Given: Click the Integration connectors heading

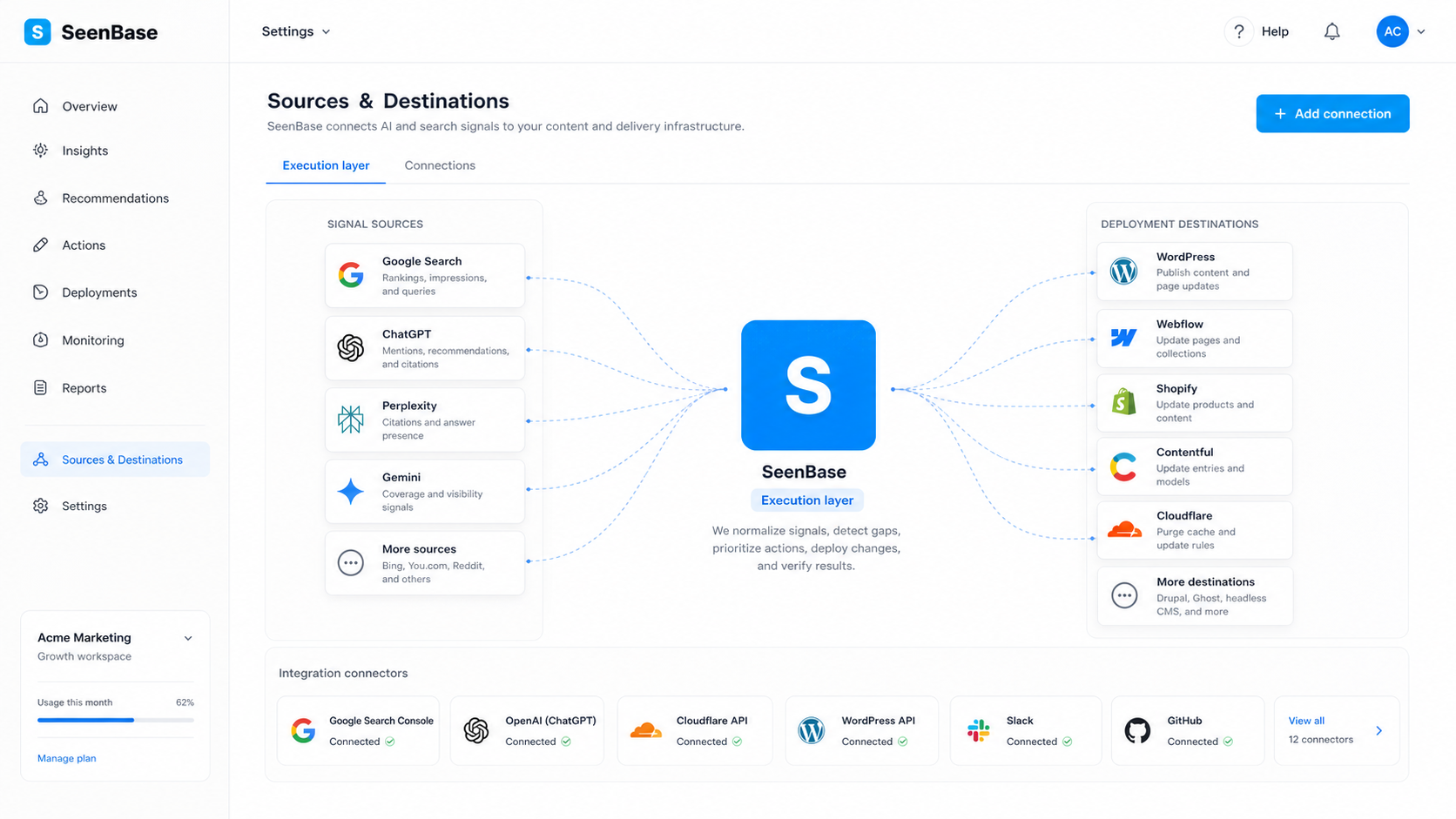Looking at the screenshot, I should 343,673.
